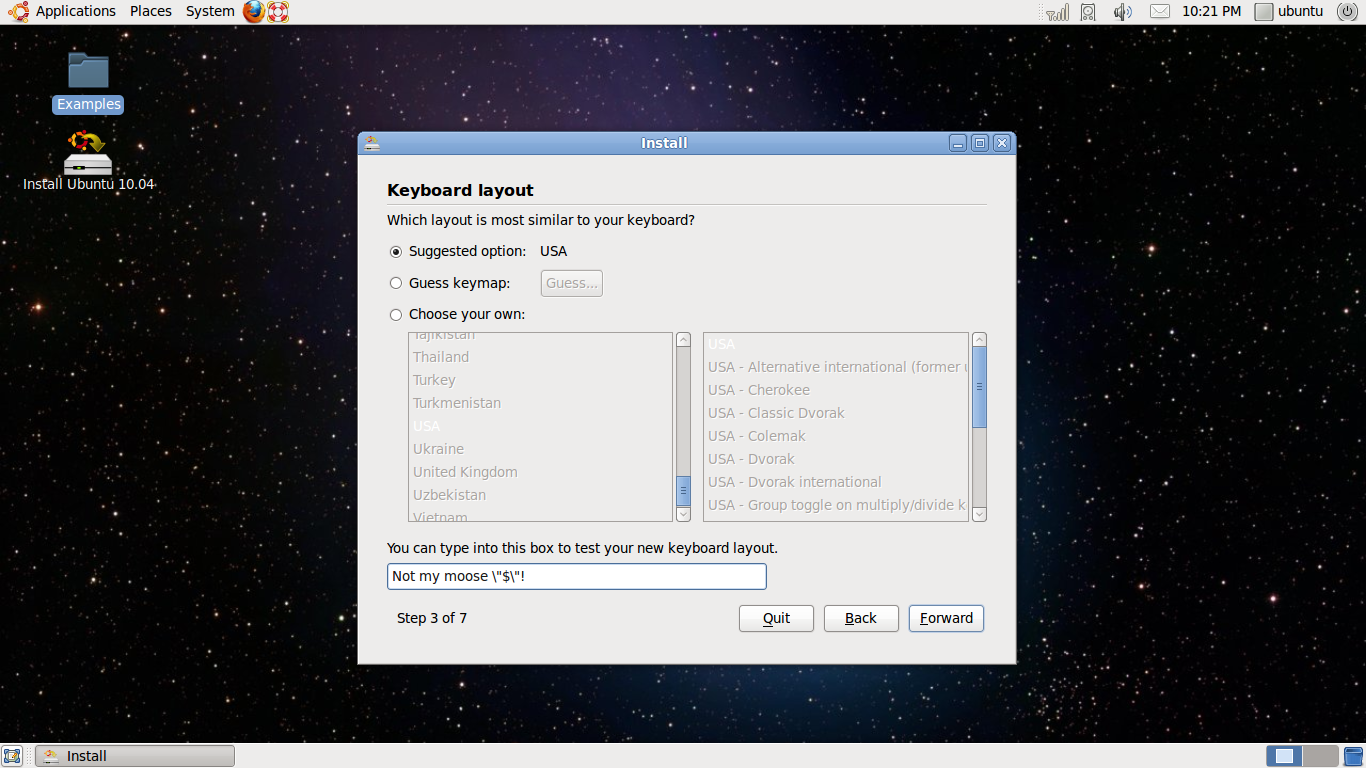Open the network signal indicator

click(1057, 12)
